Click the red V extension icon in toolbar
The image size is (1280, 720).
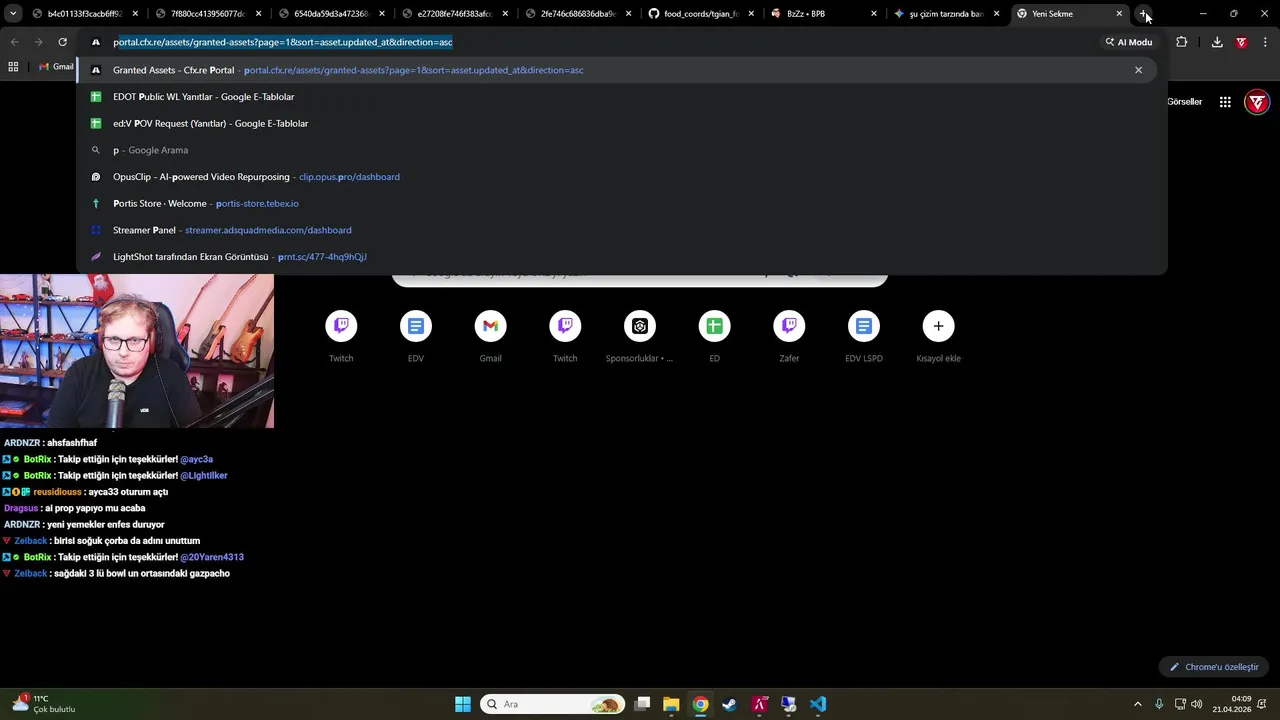(x=1241, y=42)
